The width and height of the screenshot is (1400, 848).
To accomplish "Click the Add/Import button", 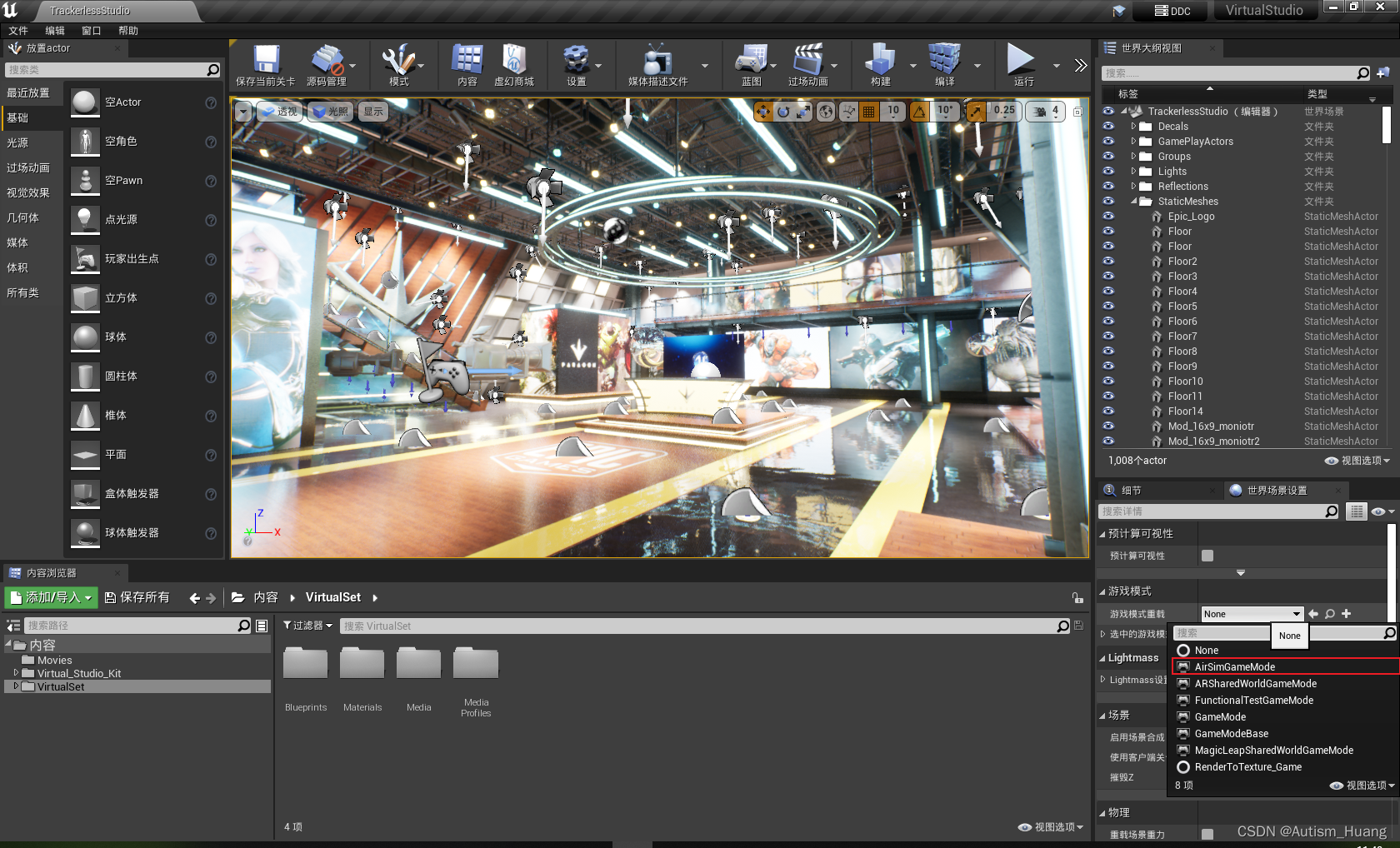I will (51, 597).
